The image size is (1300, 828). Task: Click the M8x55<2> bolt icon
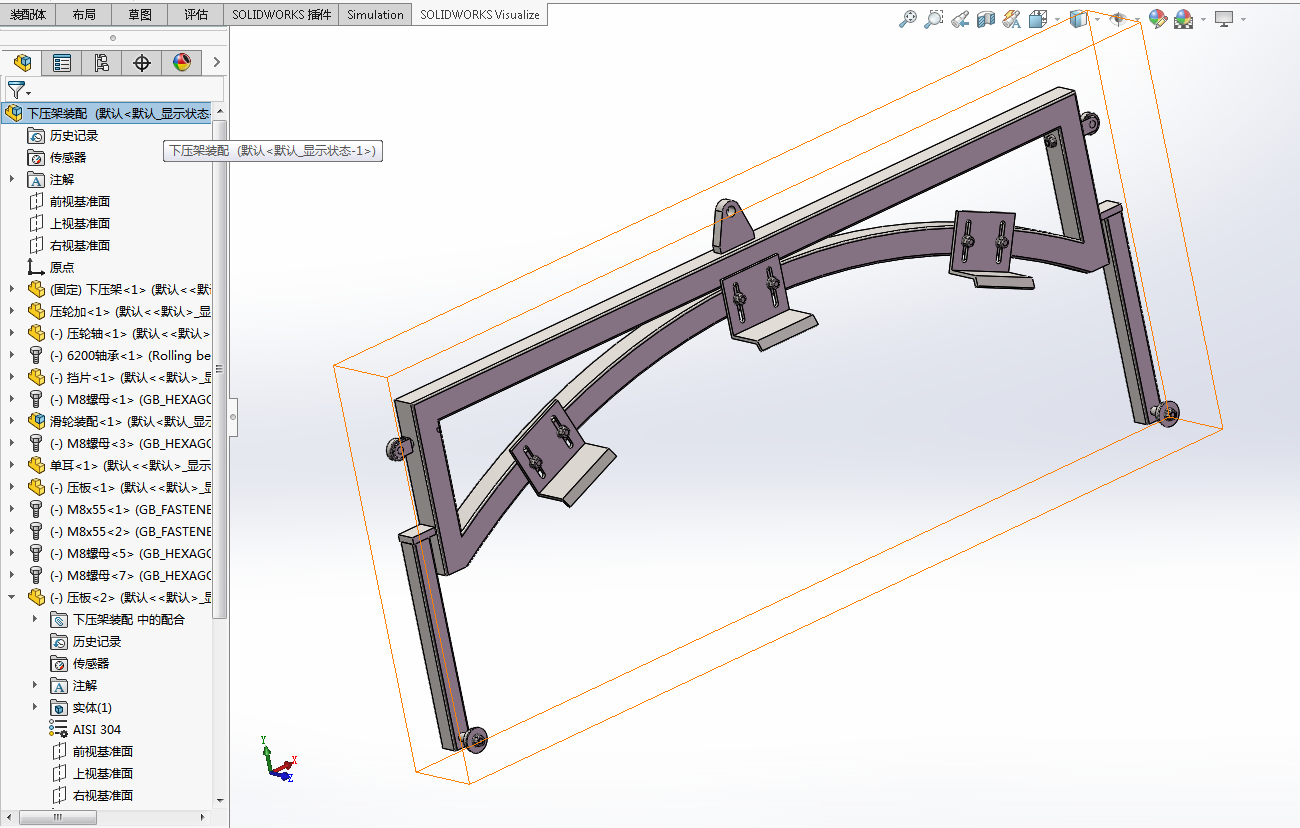click(36, 531)
